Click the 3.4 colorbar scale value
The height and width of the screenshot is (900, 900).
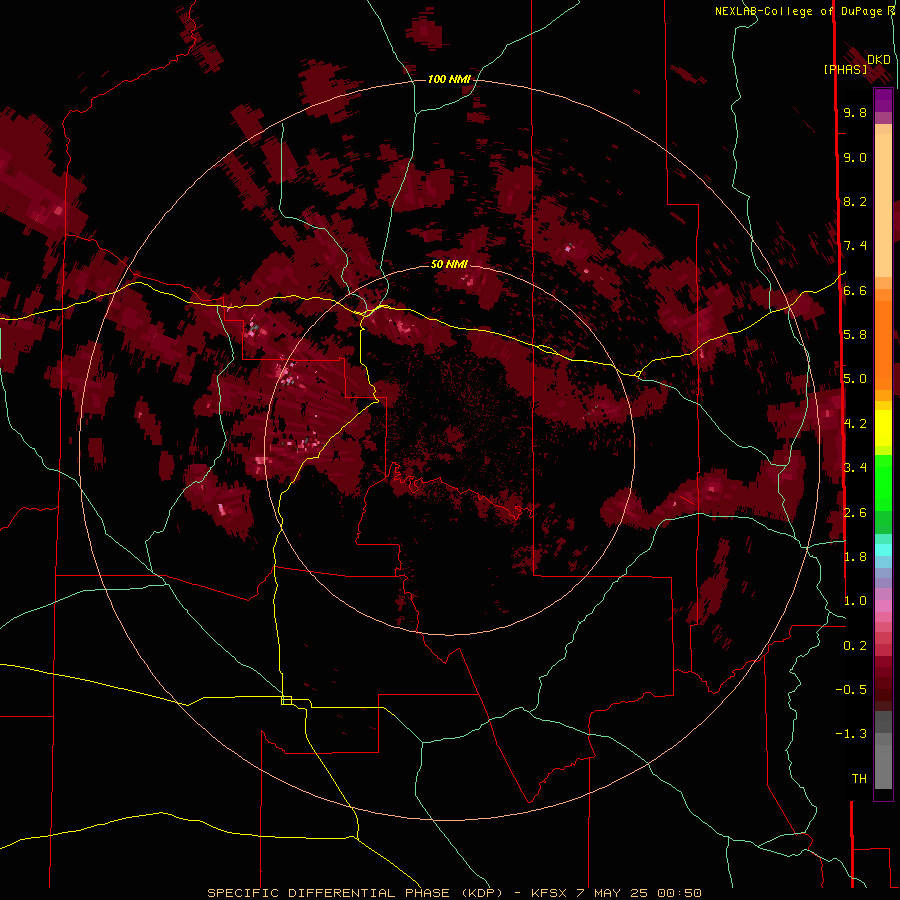click(855, 468)
